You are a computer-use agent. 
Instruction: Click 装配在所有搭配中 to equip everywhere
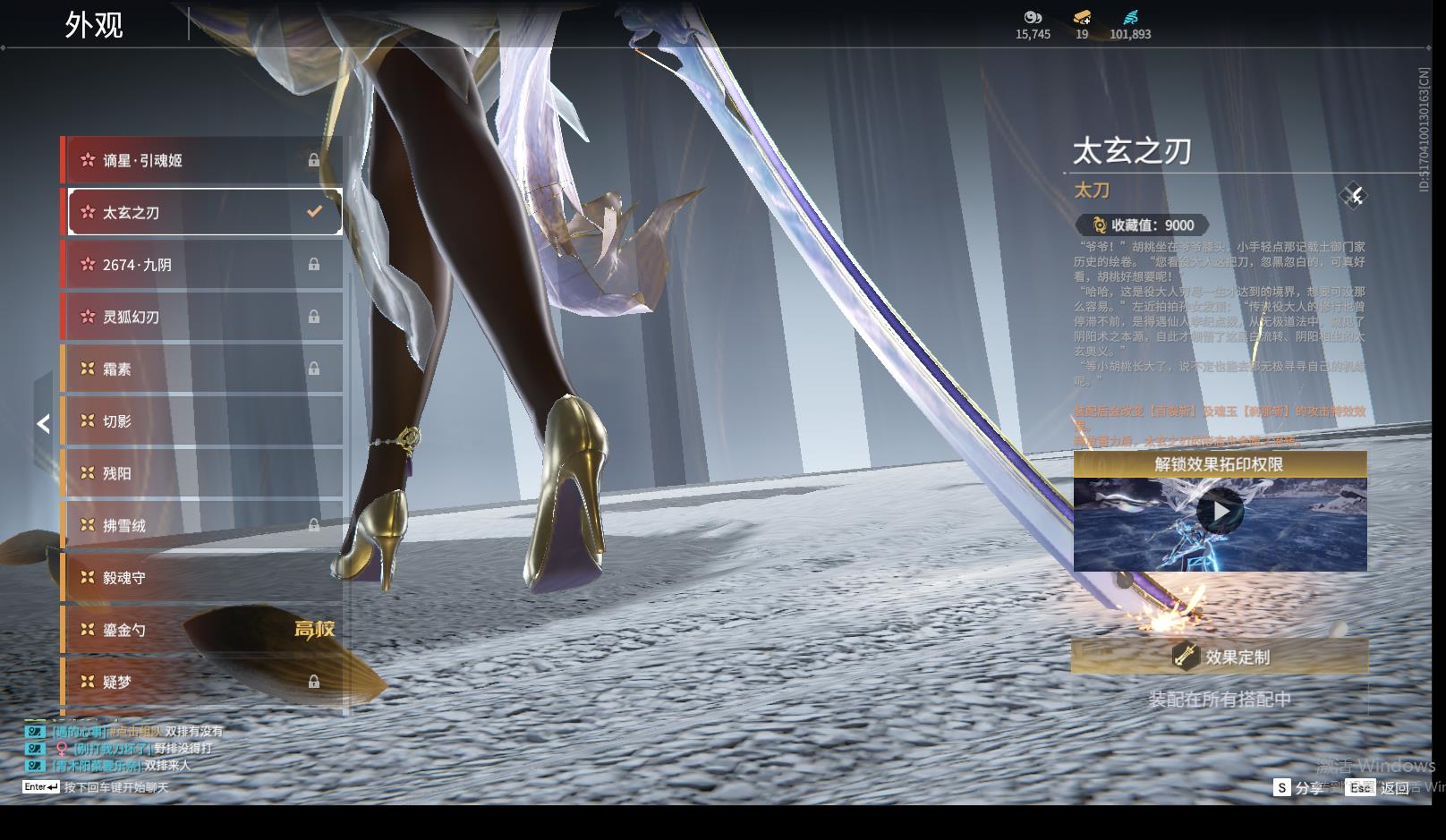[x=1220, y=700]
